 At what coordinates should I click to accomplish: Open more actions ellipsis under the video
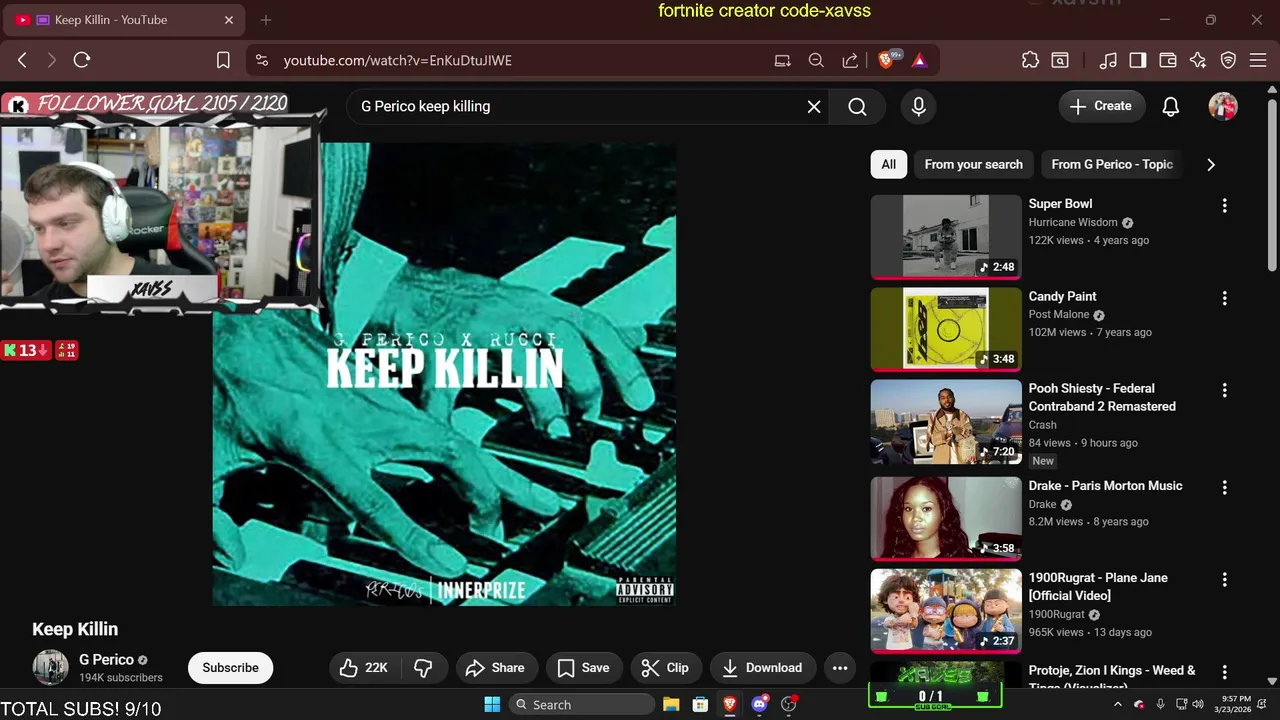(x=840, y=668)
